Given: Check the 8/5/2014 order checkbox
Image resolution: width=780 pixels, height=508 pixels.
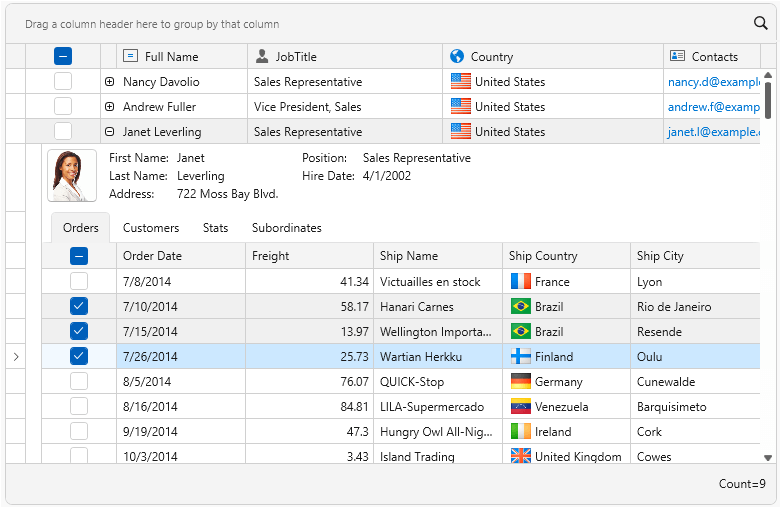Looking at the screenshot, I should pyautogui.click(x=79, y=381).
